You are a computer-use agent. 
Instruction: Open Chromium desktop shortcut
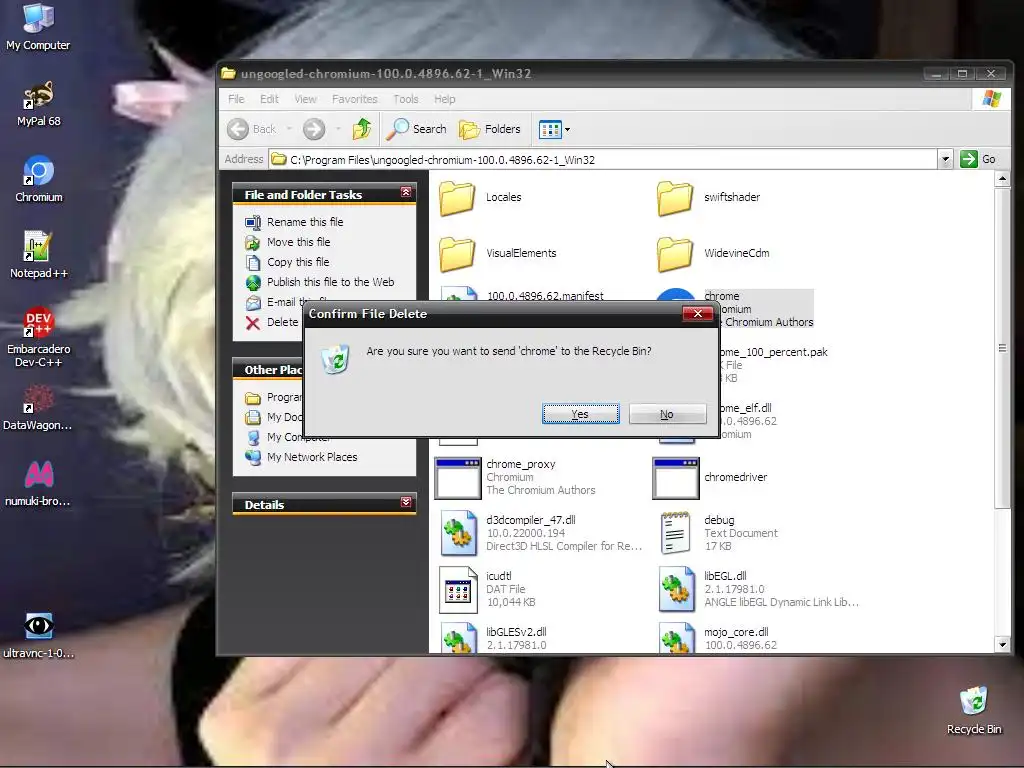tap(39, 179)
